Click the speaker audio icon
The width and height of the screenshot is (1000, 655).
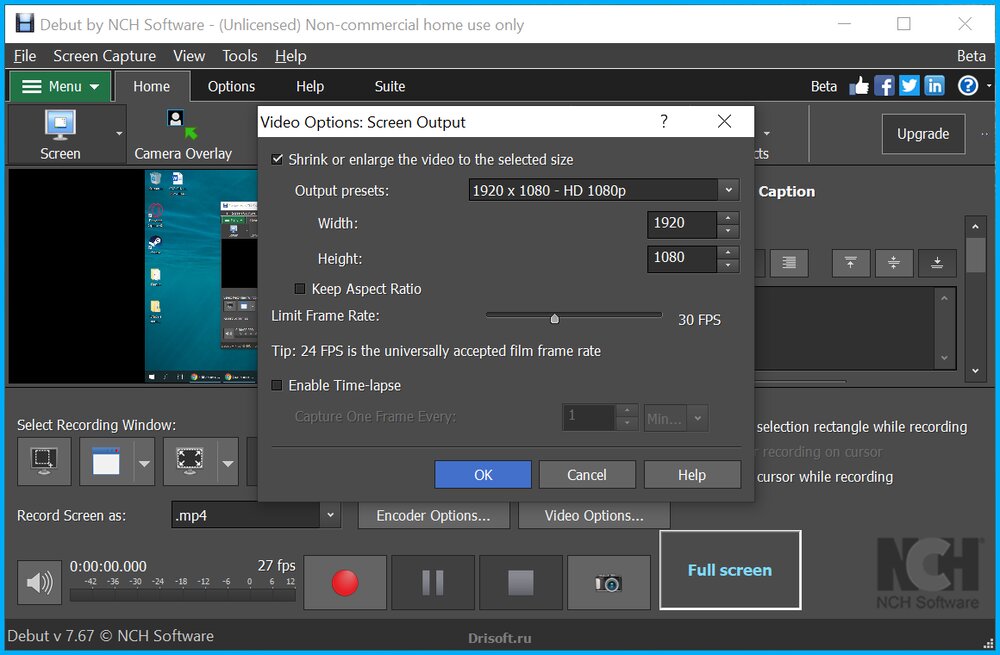(x=39, y=581)
